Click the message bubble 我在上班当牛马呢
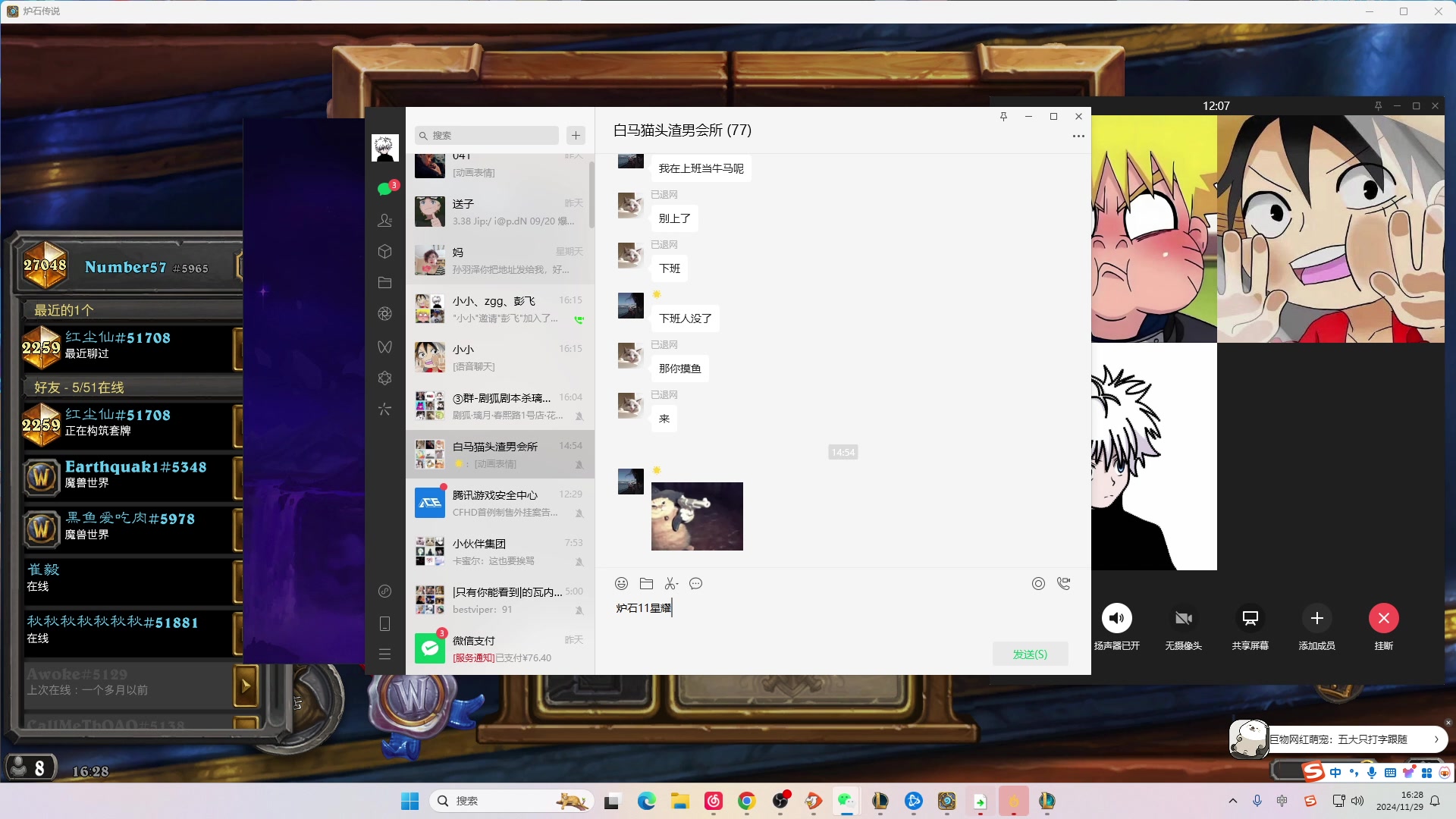Screen dimensions: 1456x819 pyautogui.click(x=701, y=168)
